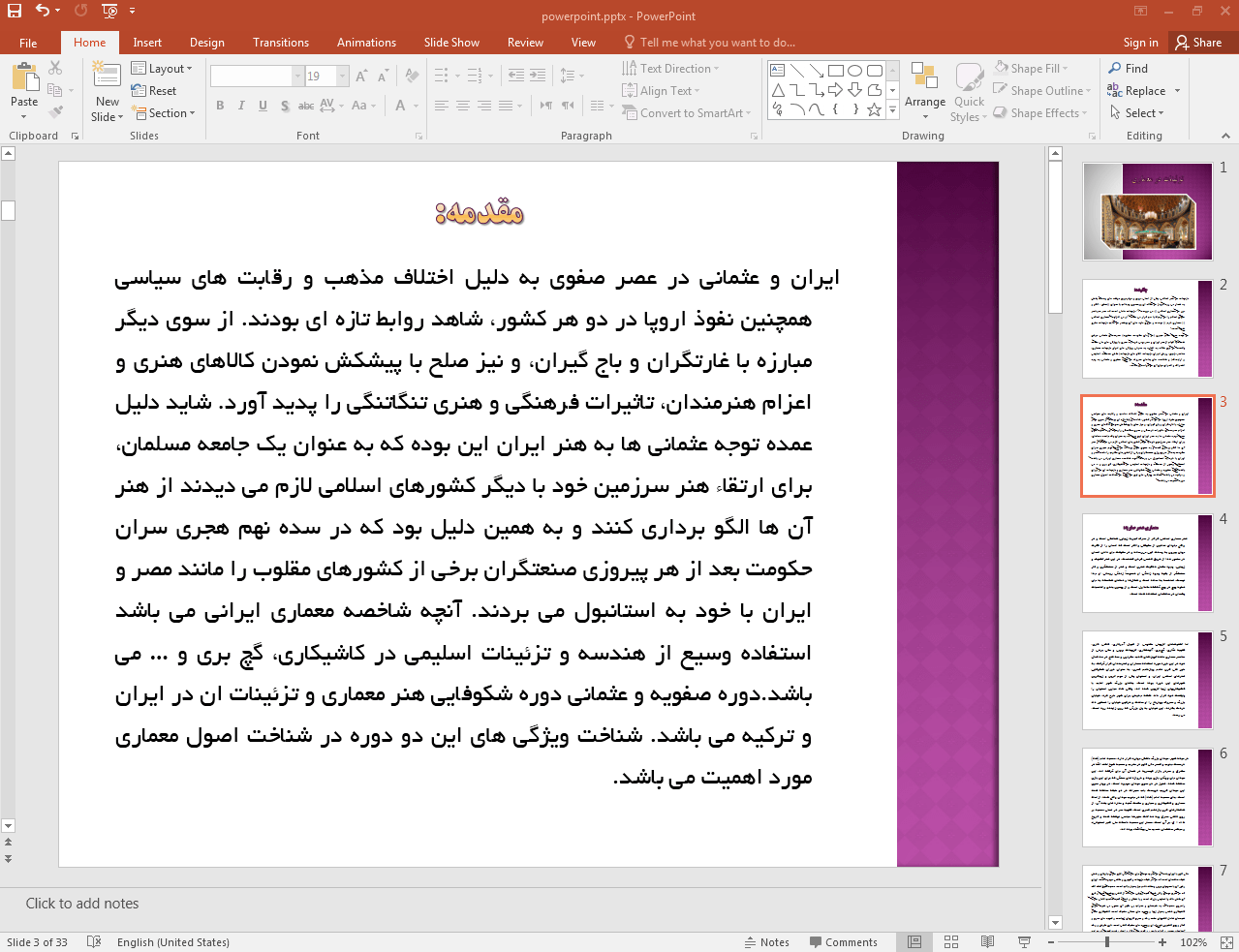Open the File menu
The image size is (1239, 952).
coord(28,43)
